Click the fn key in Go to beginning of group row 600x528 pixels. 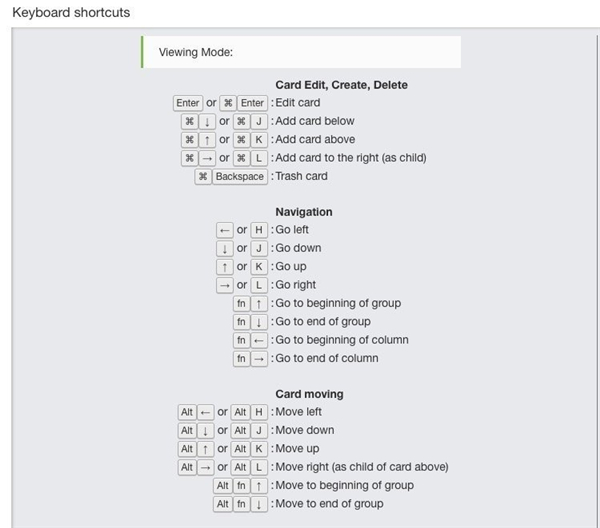[241, 304]
